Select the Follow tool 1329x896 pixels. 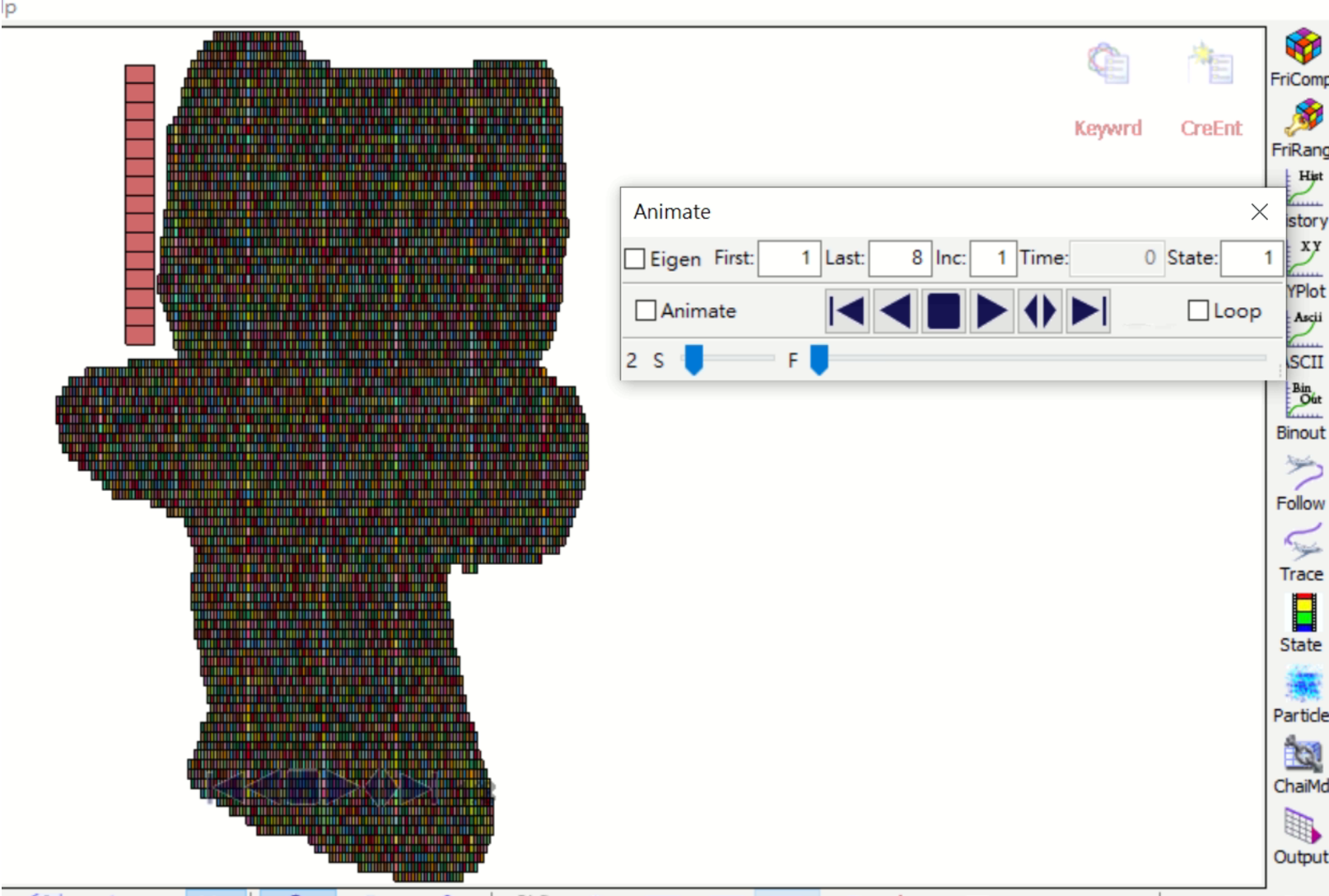1302,482
